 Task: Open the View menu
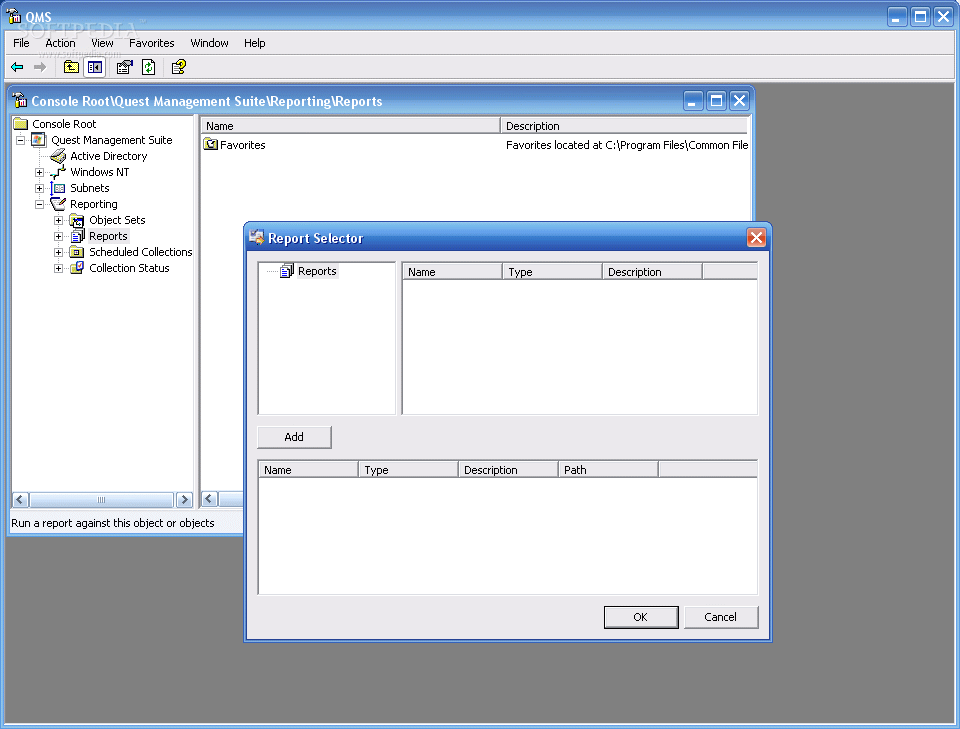(102, 43)
